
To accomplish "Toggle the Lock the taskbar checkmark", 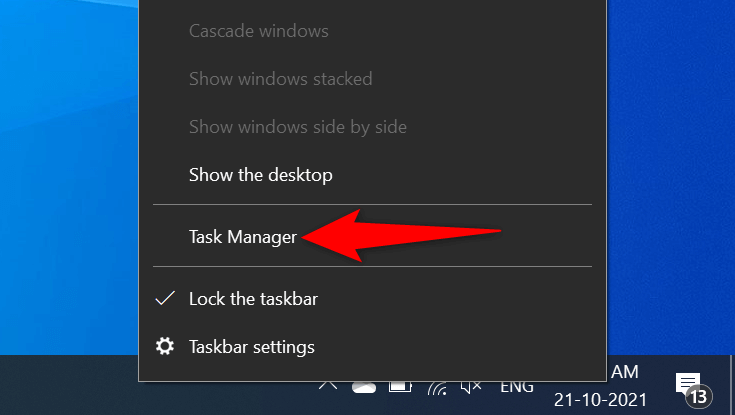I will coord(166,298).
